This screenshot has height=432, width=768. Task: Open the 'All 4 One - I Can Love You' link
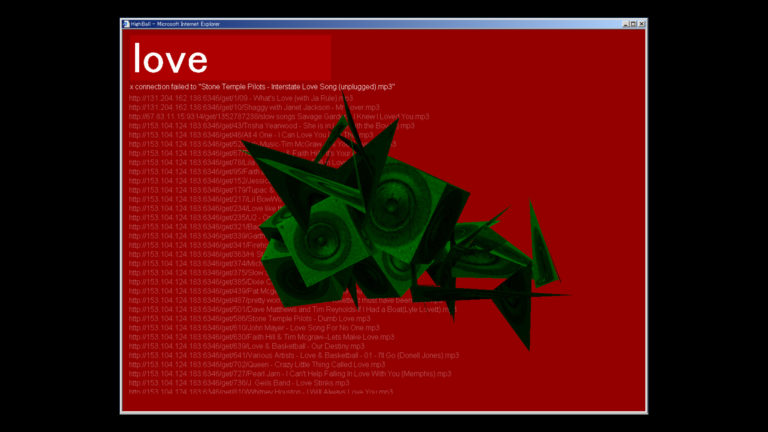click(251, 135)
